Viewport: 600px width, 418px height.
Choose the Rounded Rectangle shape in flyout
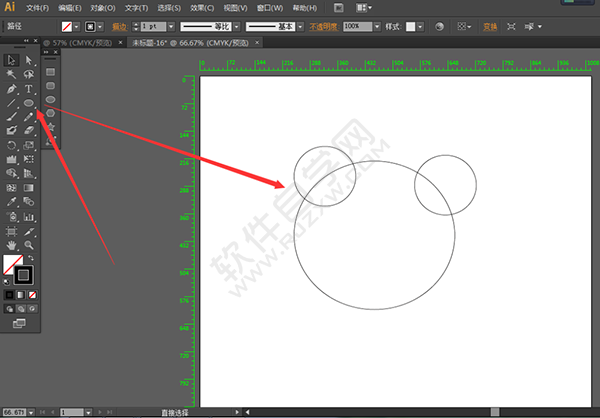[50, 85]
